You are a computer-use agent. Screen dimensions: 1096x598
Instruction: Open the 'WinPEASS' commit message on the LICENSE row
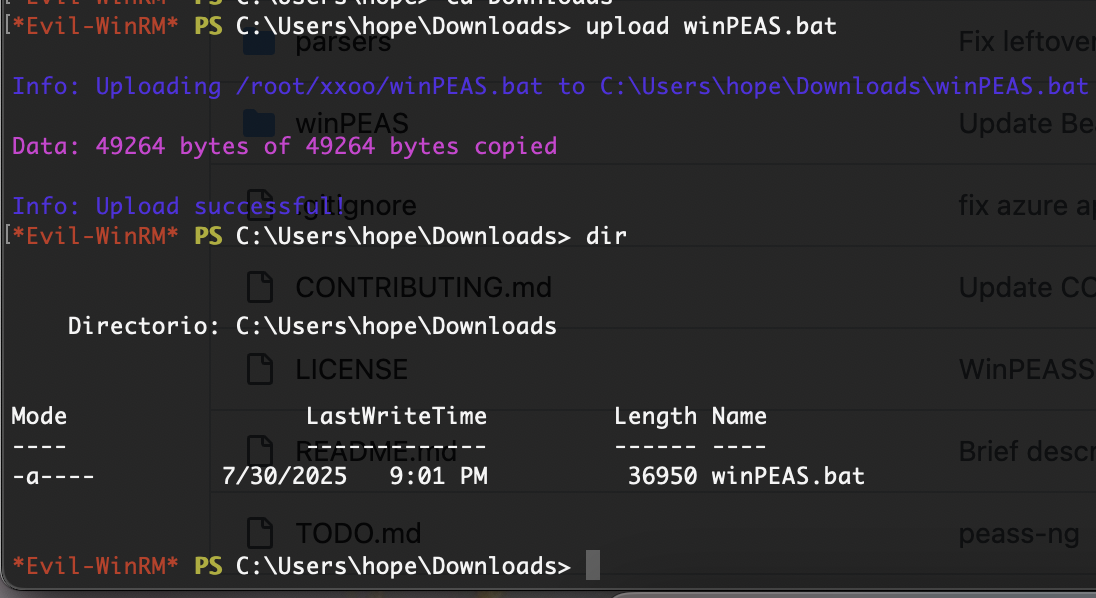click(1027, 370)
